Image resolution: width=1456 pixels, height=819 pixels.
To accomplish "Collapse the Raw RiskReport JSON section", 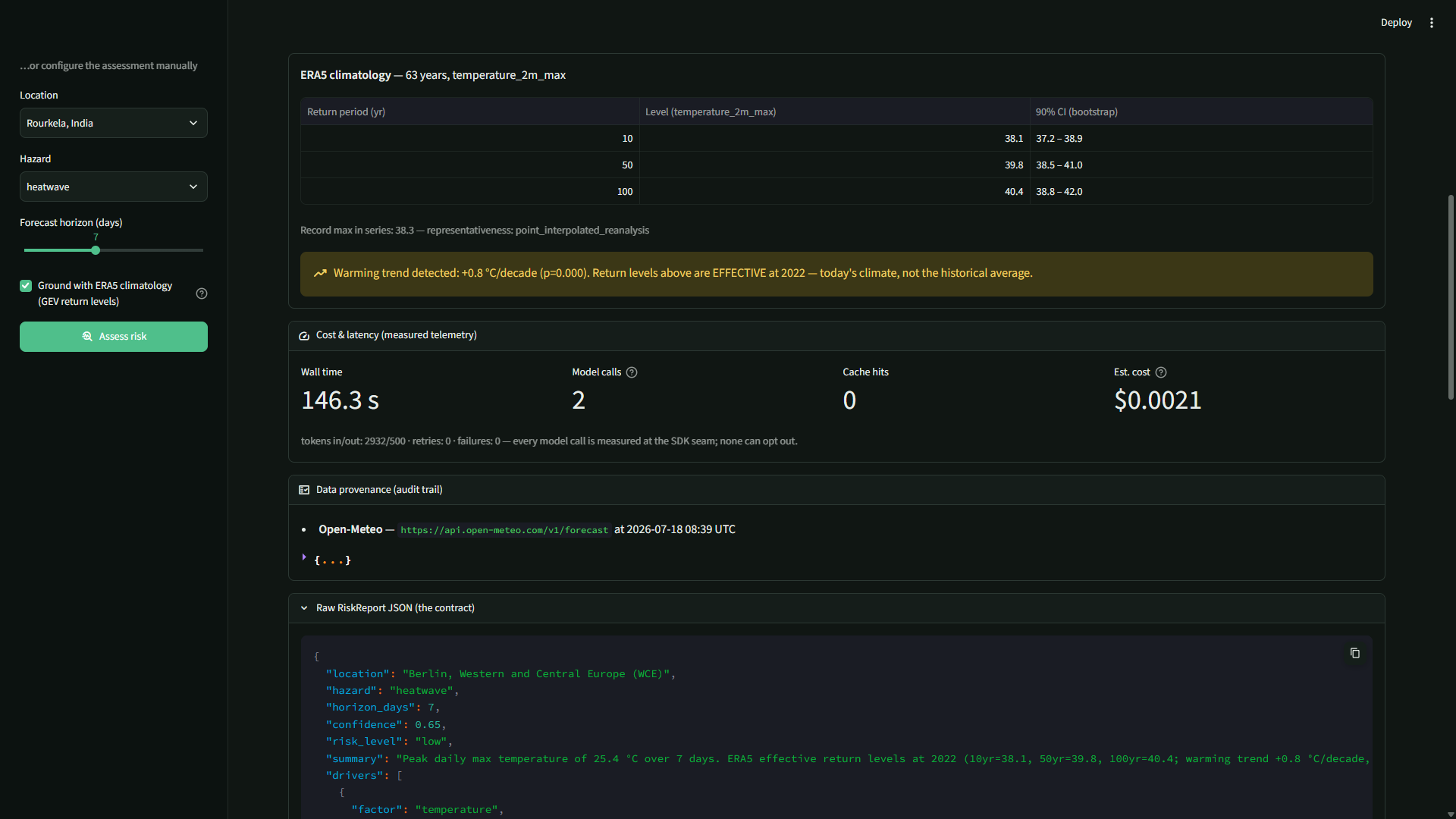I will (836, 608).
